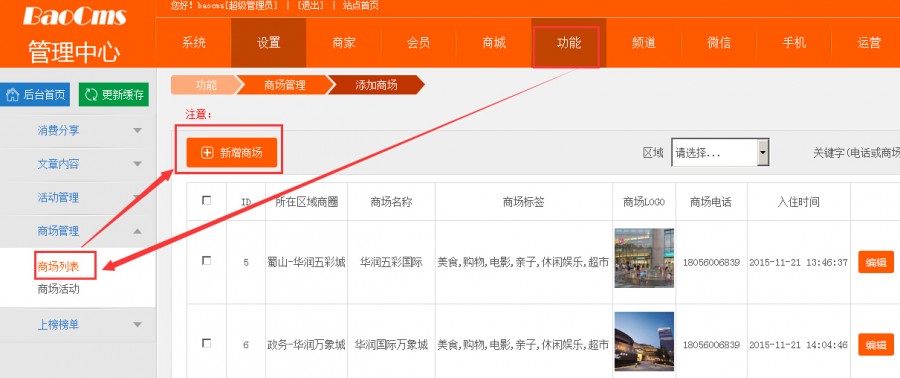
Task: Click the home icon on 后台首页 button
Action: [x=12, y=95]
